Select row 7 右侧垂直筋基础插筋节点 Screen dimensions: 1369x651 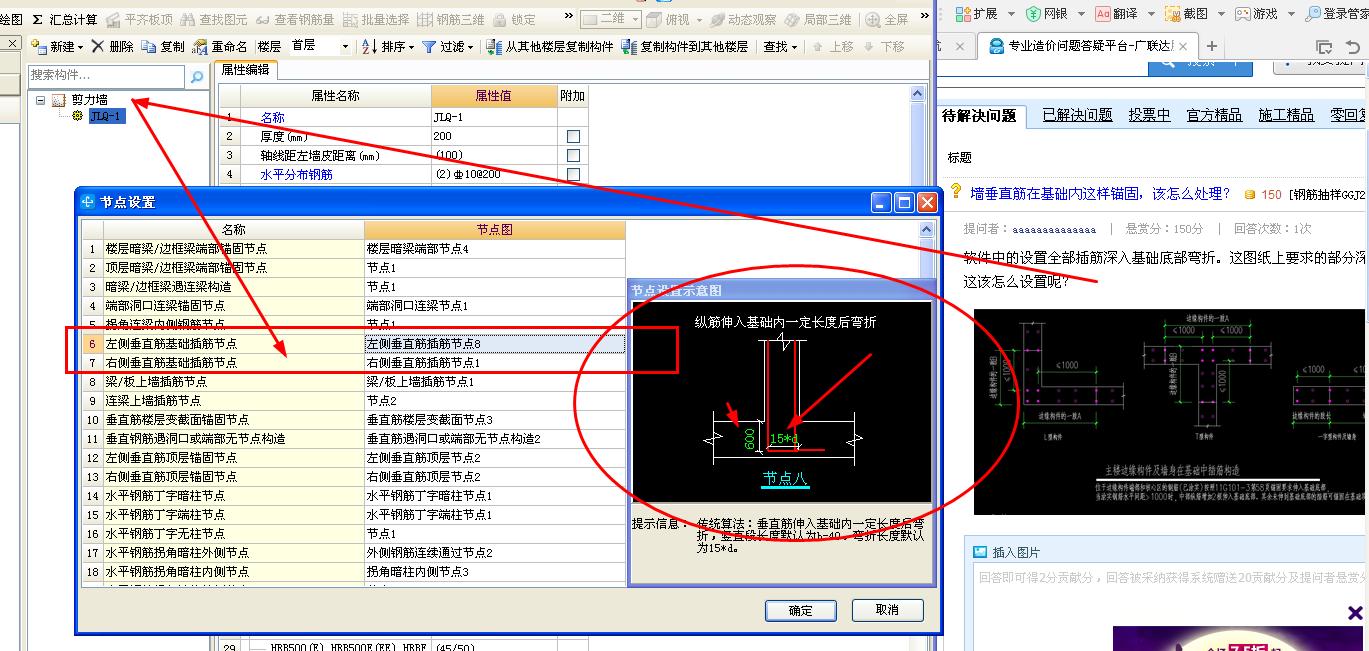click(353, 362)
